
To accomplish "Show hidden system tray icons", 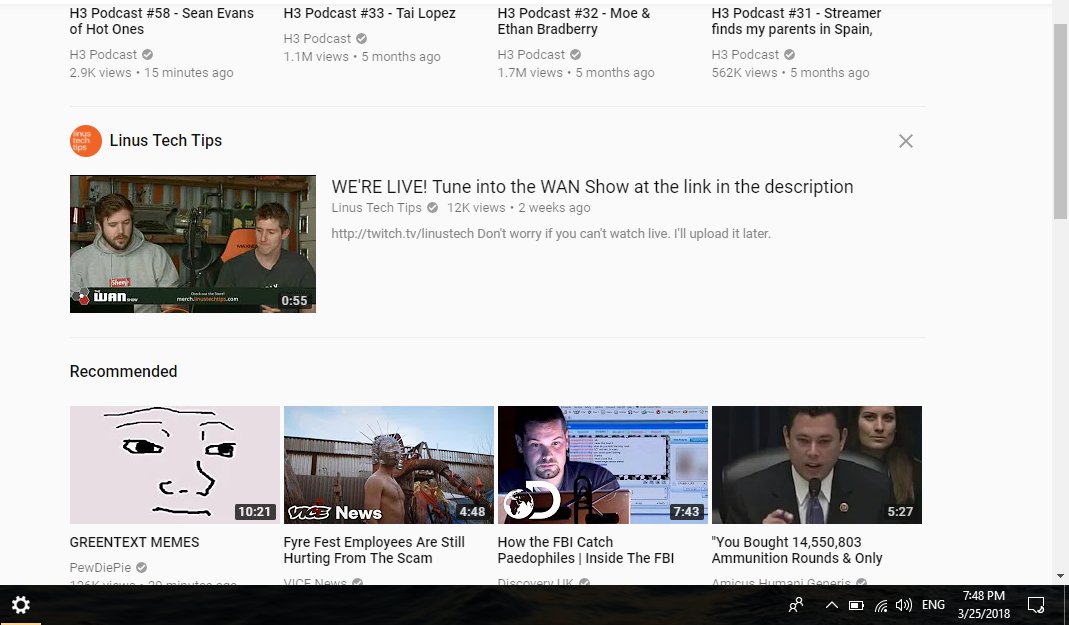I will pos(832,605).
